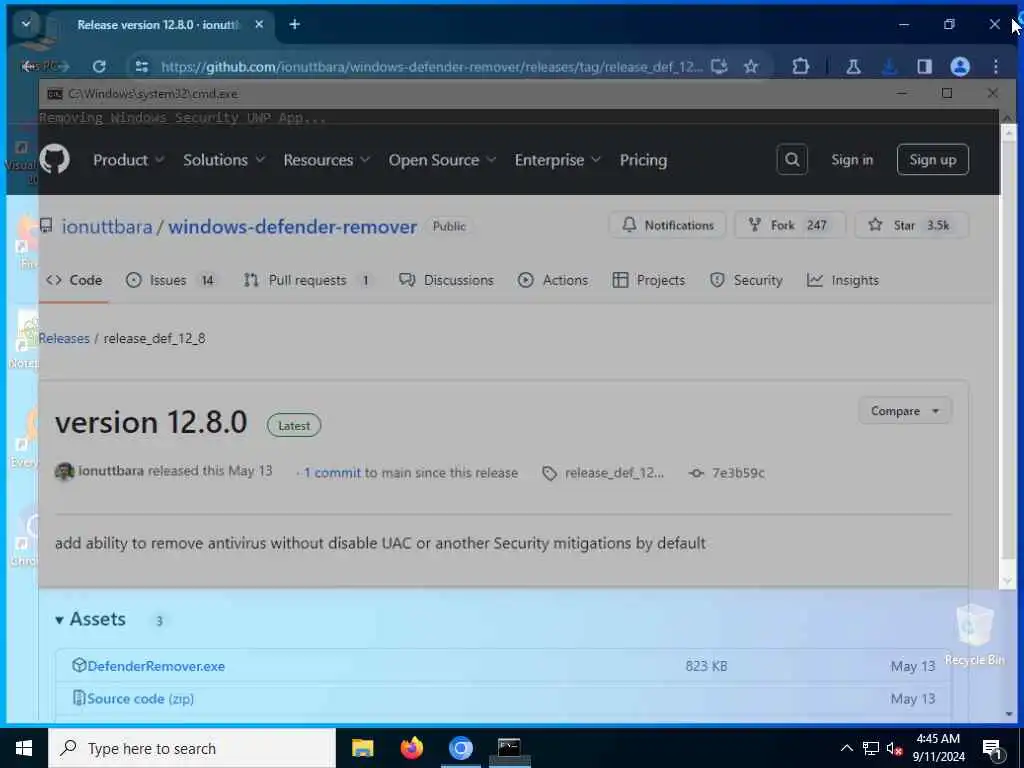Go back to Releases breadcrumb
The image size is (1024, 768).
[x=64, y=338]
